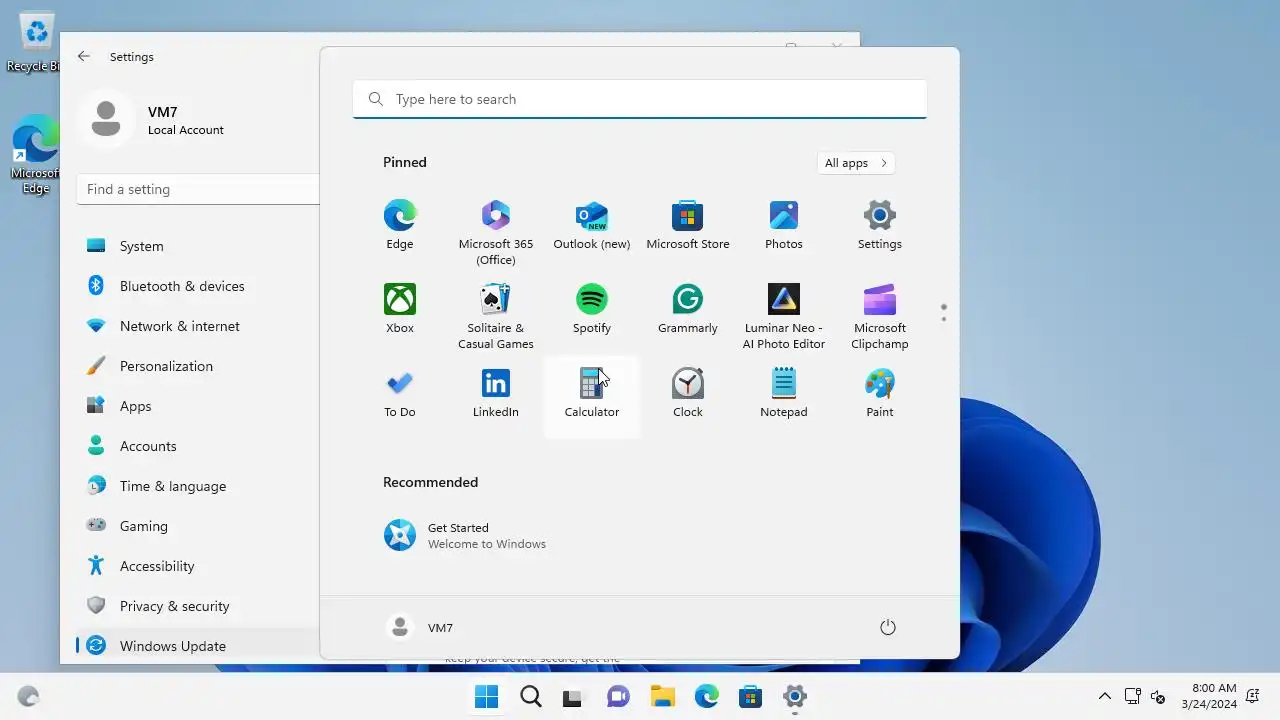Launch Microsoft 365 (Office) pinned app
This screenshot has height=720, width=1280.
coord(495,232)
